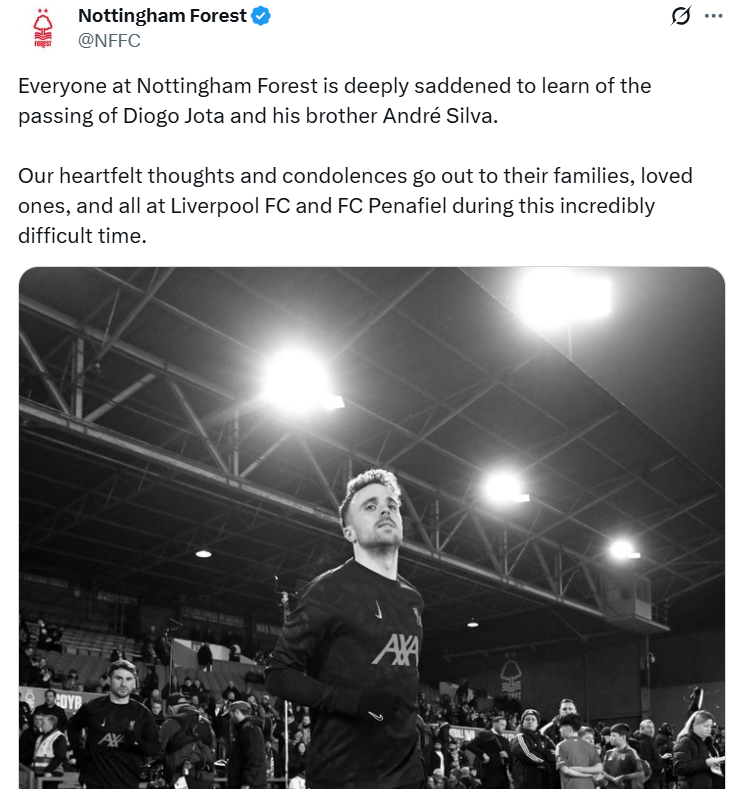Image resolution: width=732 pixels, height=789 pixels.
Task: Open the black-and-white tribute photo
Action: point(372,528)
